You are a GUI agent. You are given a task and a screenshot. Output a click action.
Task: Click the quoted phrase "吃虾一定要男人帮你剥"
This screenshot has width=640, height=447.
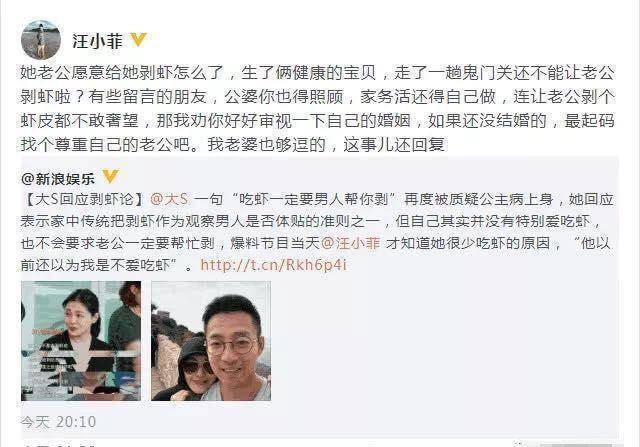pyautogui.click(x=314, y=199)
